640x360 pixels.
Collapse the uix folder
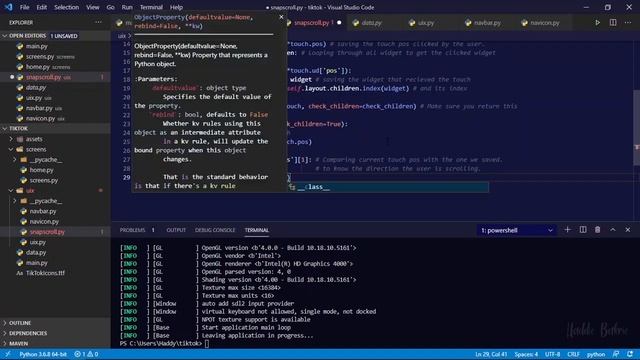[x=30, y=191]
